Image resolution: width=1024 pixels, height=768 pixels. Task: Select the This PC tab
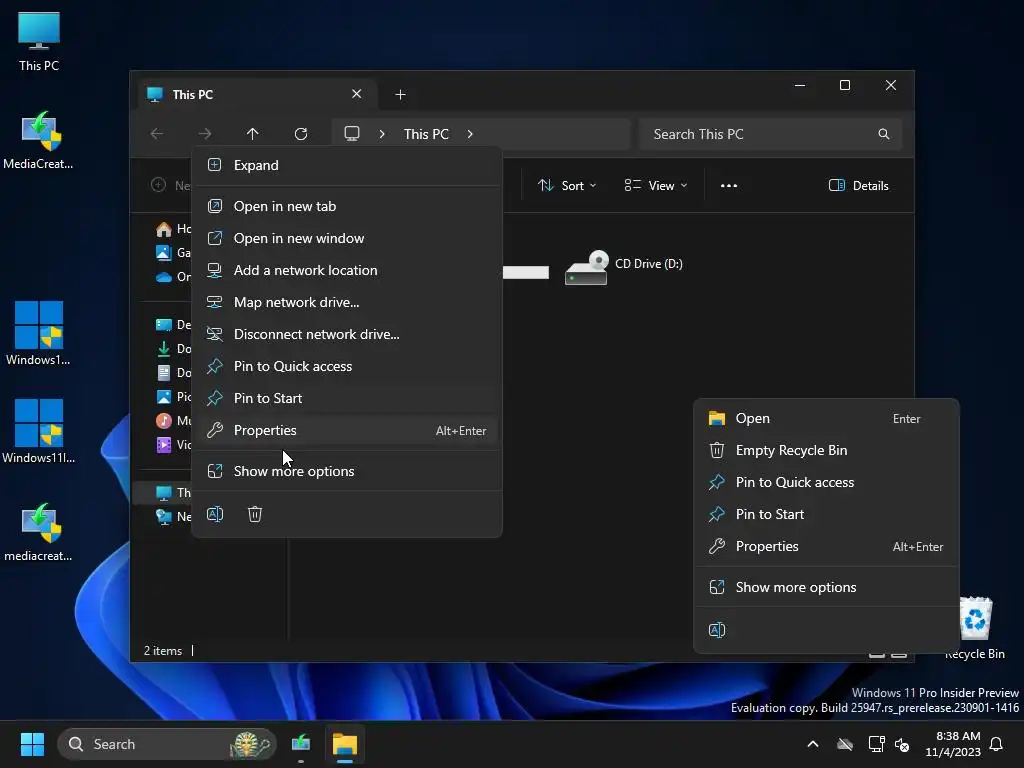click(x=257, y=95)
